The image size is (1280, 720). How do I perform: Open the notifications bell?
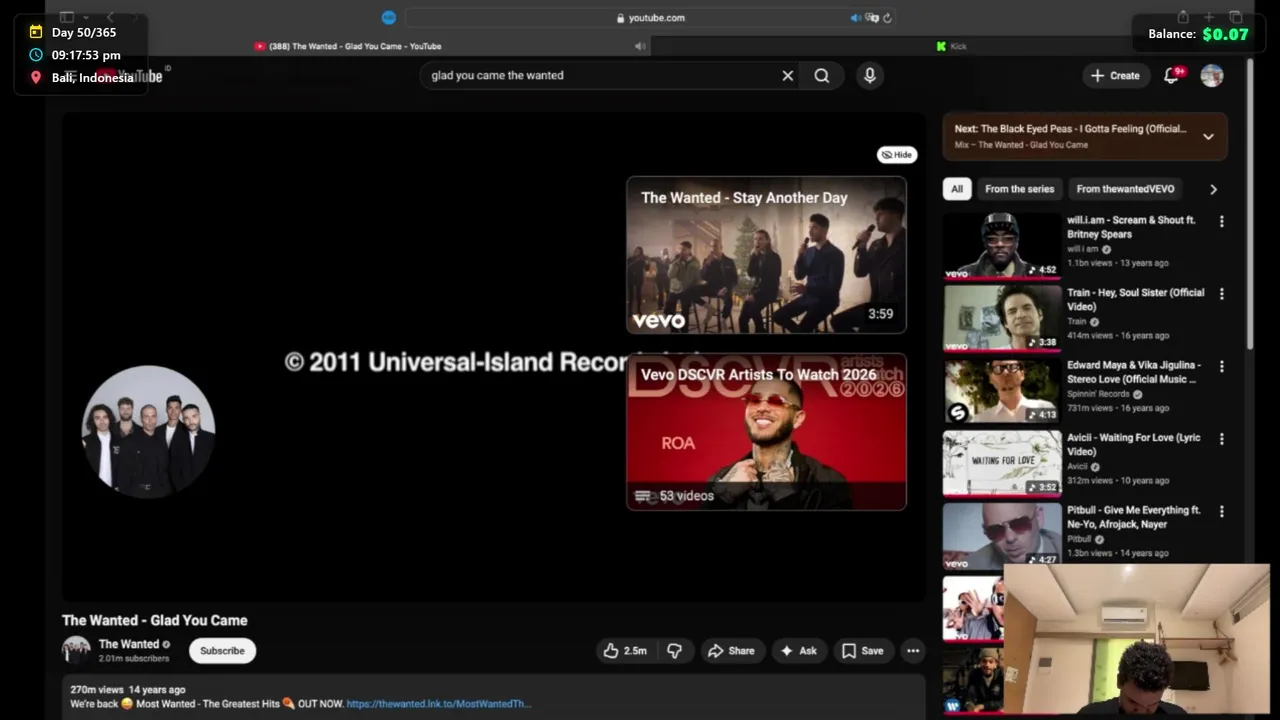[1171, 76]
